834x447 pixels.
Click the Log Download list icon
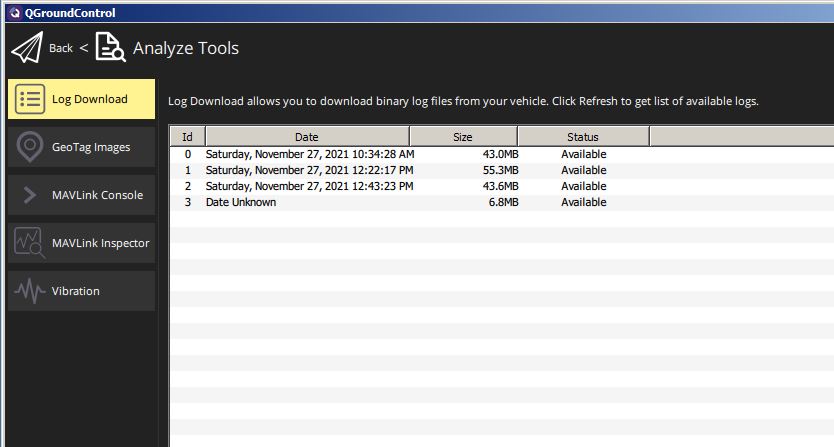[x=30, y=99]
